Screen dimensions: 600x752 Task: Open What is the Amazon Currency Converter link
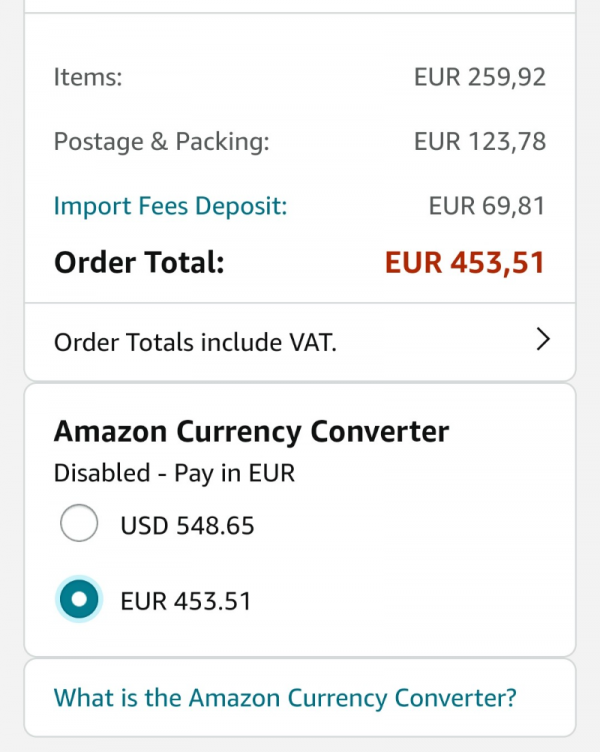point(285,698)
